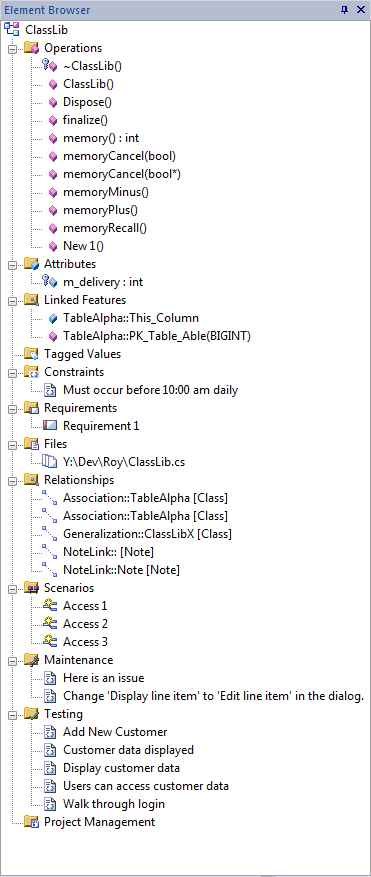Select memoryCancel(bool) operation
This screenshot has width=371, height=877.
[x=120, y=156]
